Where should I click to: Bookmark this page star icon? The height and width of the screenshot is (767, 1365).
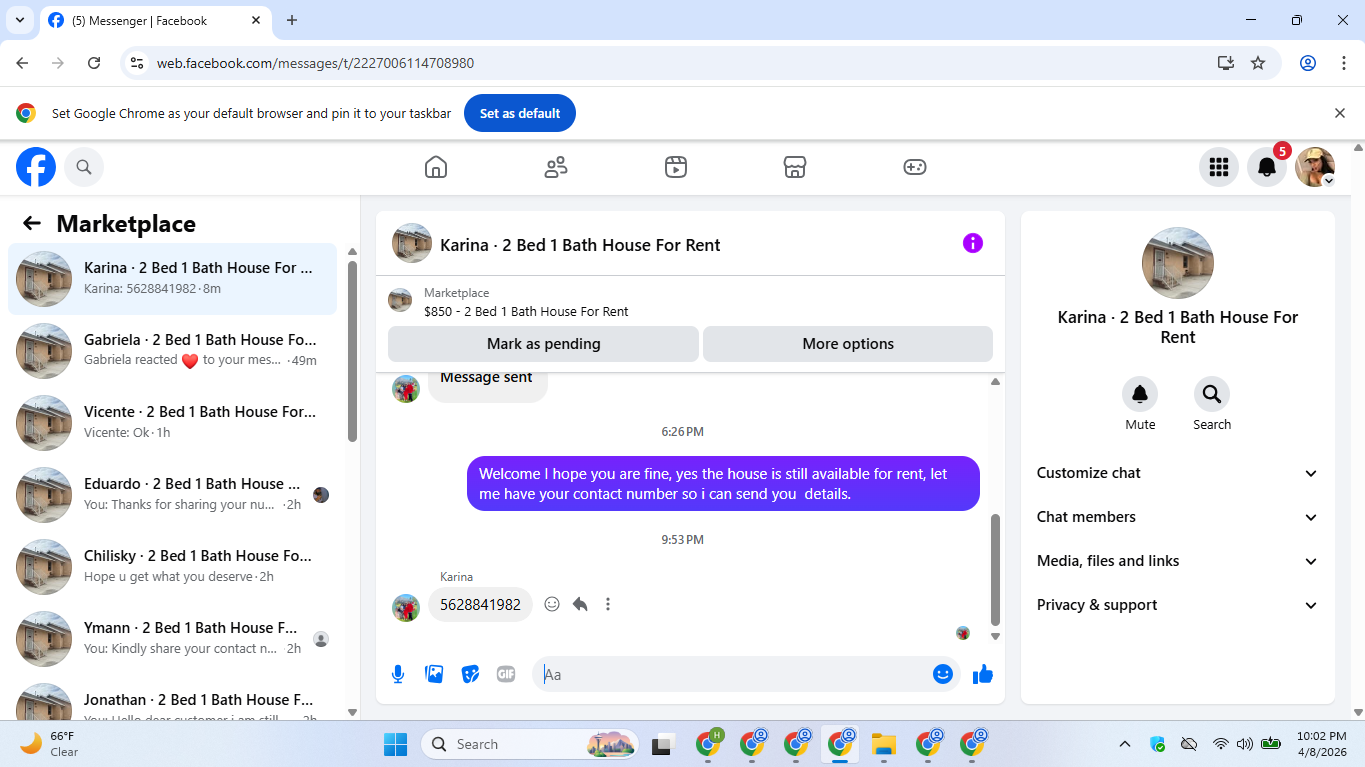click(1258, 62)
